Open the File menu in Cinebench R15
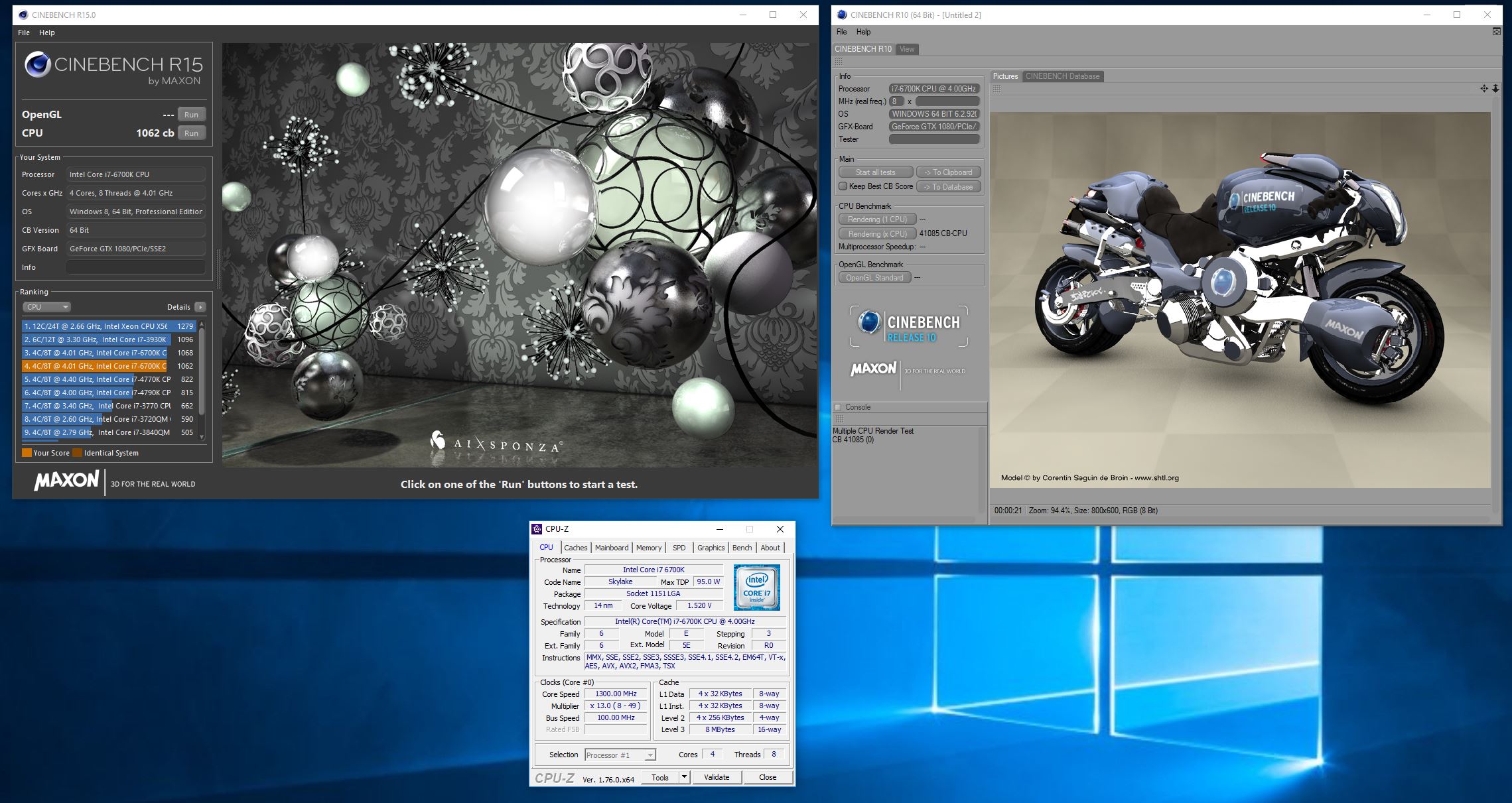Screen dimensions: 1512x803 pyautogui.click(x=24, y=32)
